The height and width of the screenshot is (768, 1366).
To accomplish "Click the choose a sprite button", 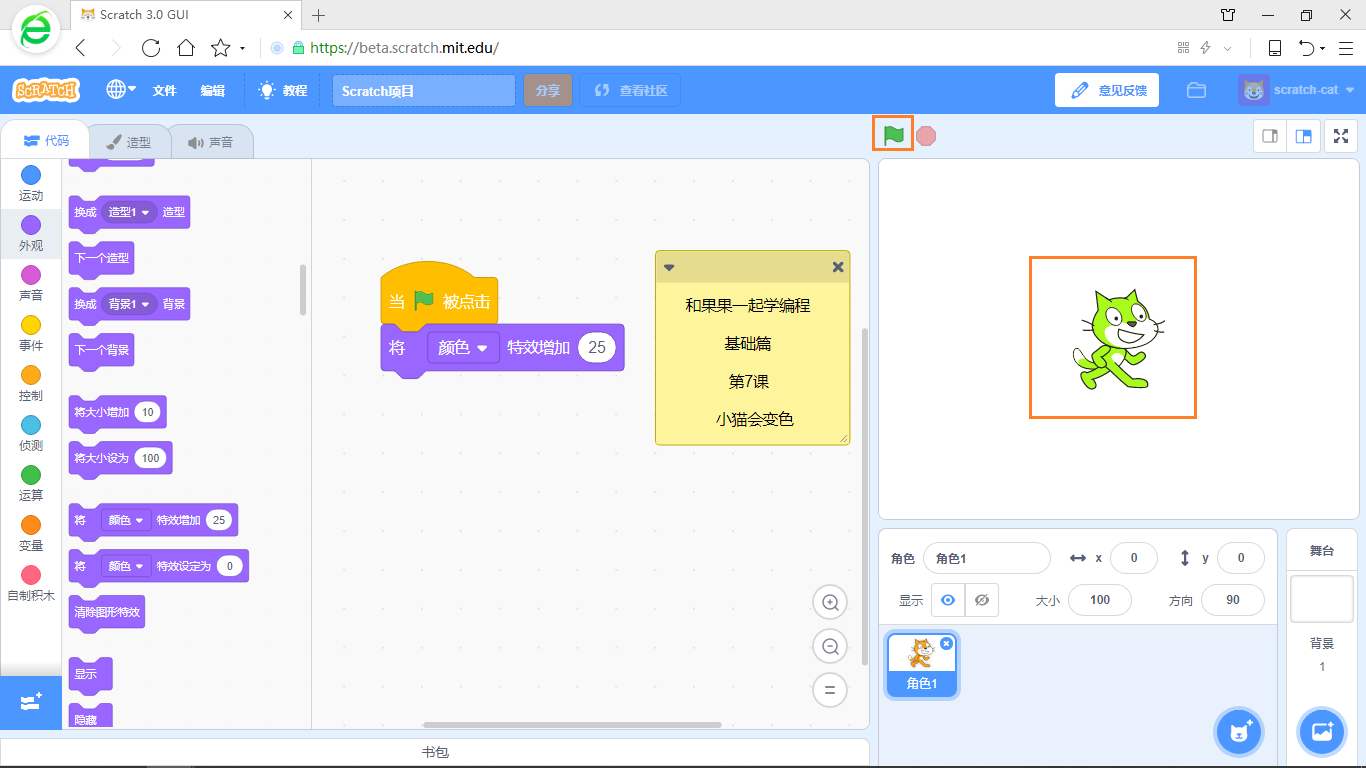I will [x=1240, y=732].
